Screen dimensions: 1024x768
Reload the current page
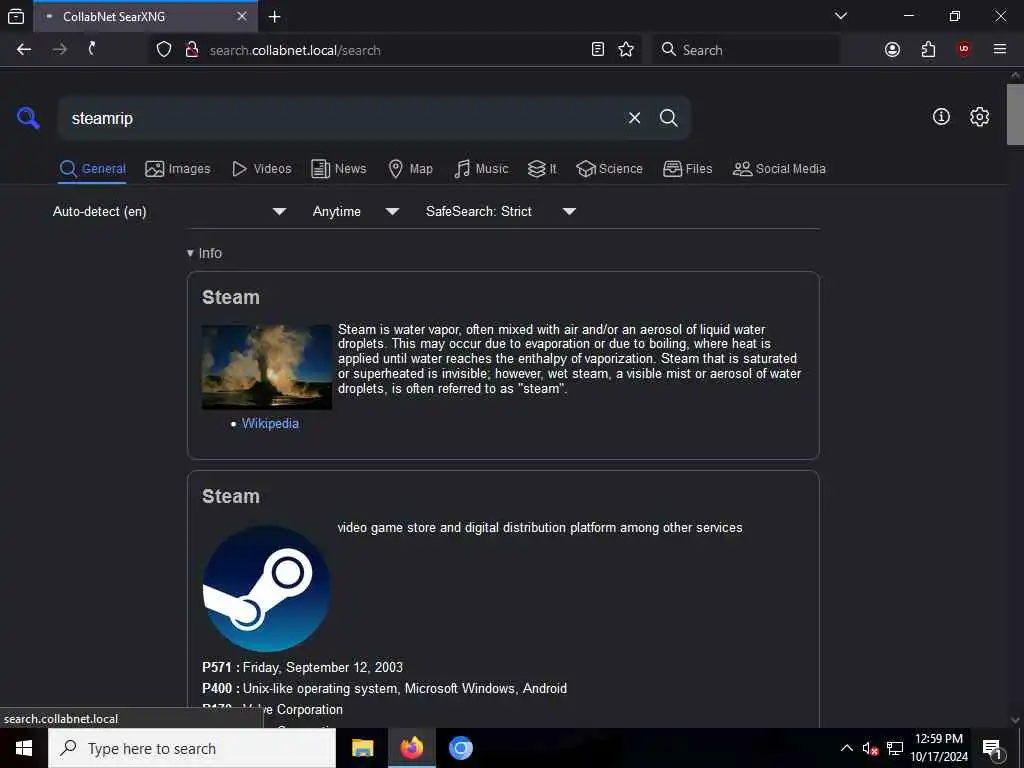point(92,49)
